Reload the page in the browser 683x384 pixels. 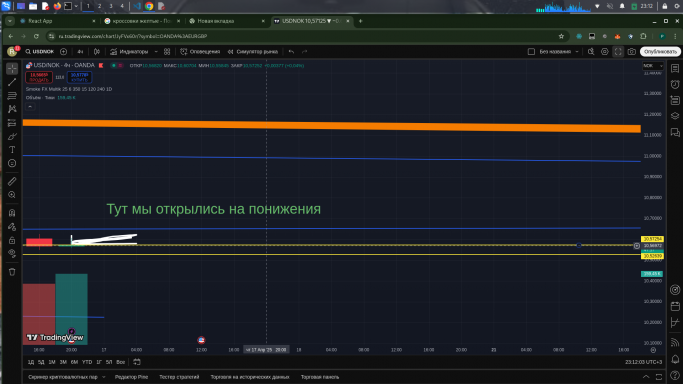click(37, 36)
